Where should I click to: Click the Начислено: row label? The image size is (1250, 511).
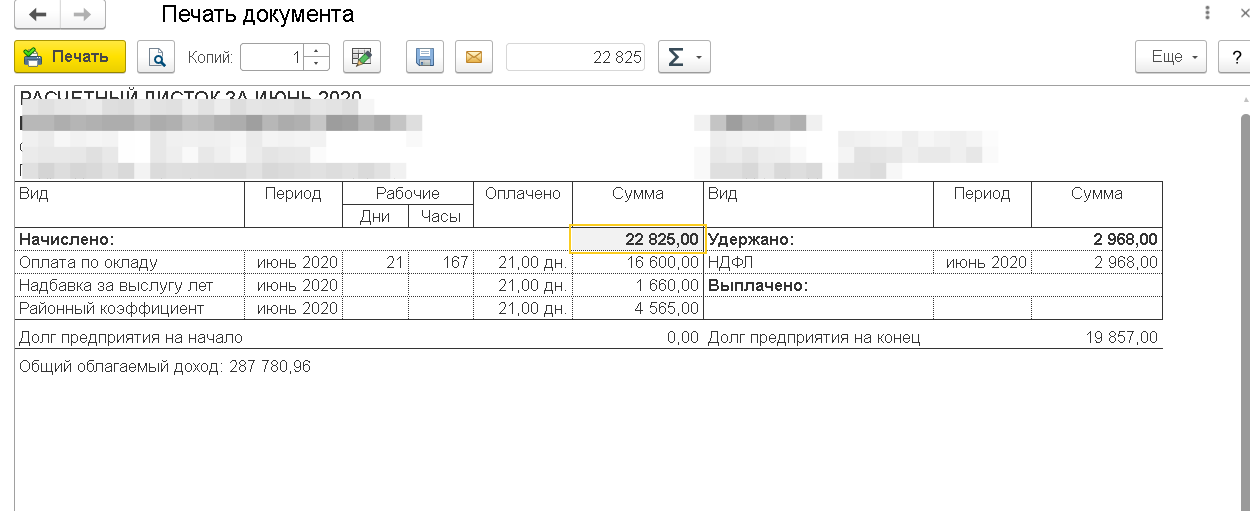[x=67, y=240]
